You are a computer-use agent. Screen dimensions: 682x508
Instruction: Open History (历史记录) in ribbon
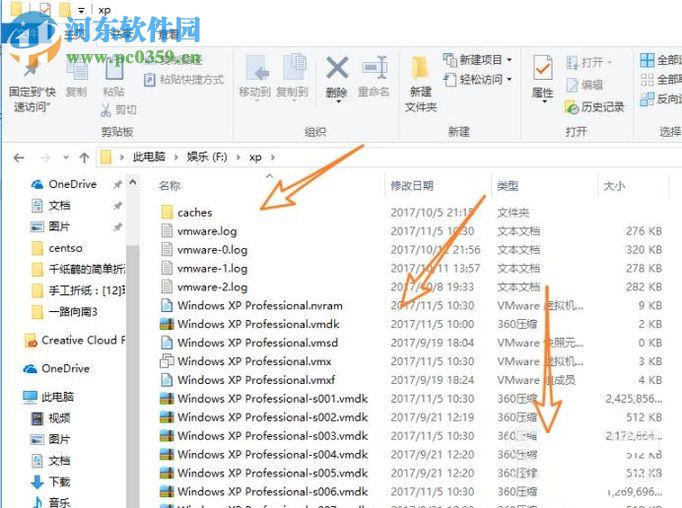pyautogui.click(x=595, y=107)
